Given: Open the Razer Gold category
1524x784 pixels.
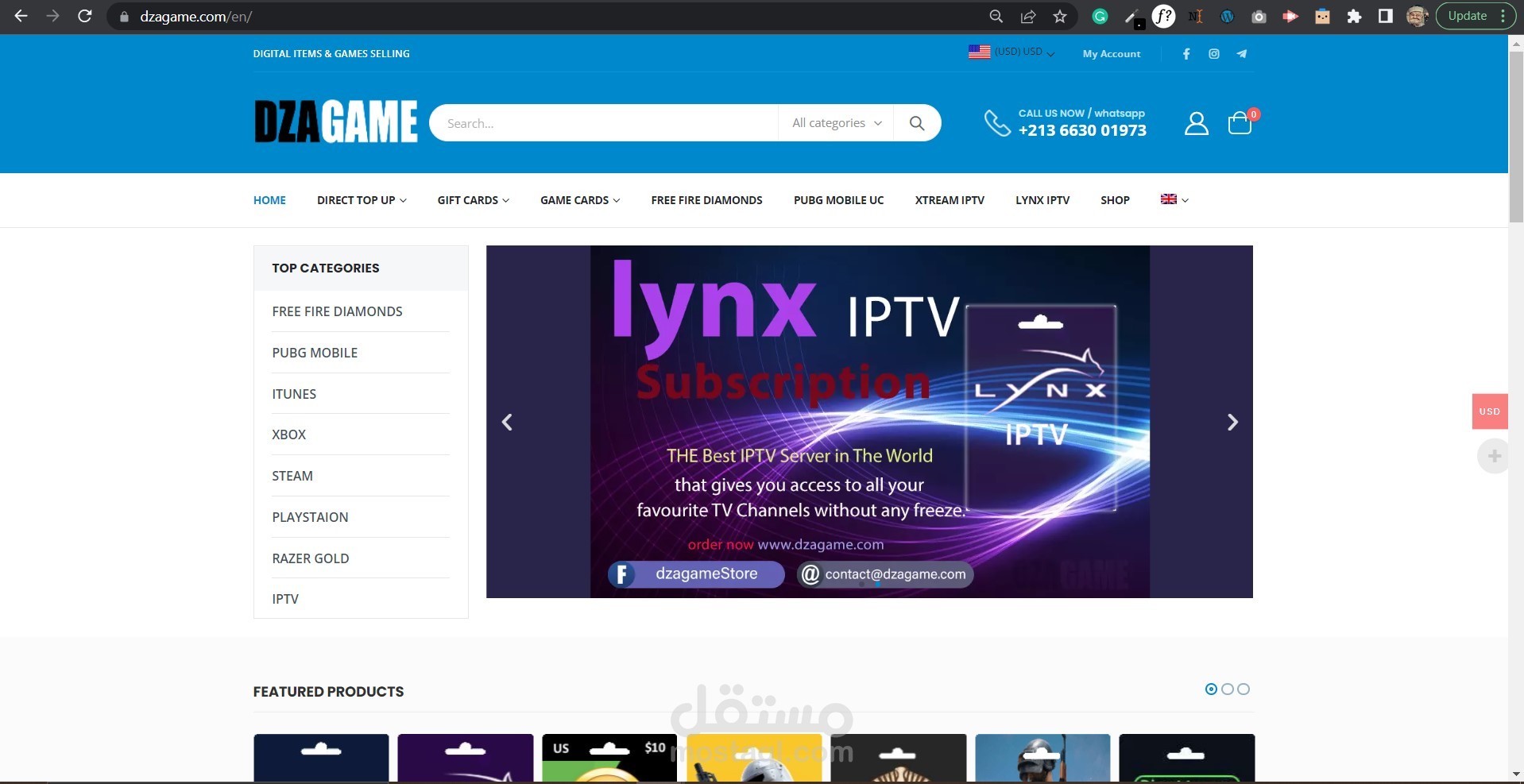Looking at the screenshot, I should [311, 558].
